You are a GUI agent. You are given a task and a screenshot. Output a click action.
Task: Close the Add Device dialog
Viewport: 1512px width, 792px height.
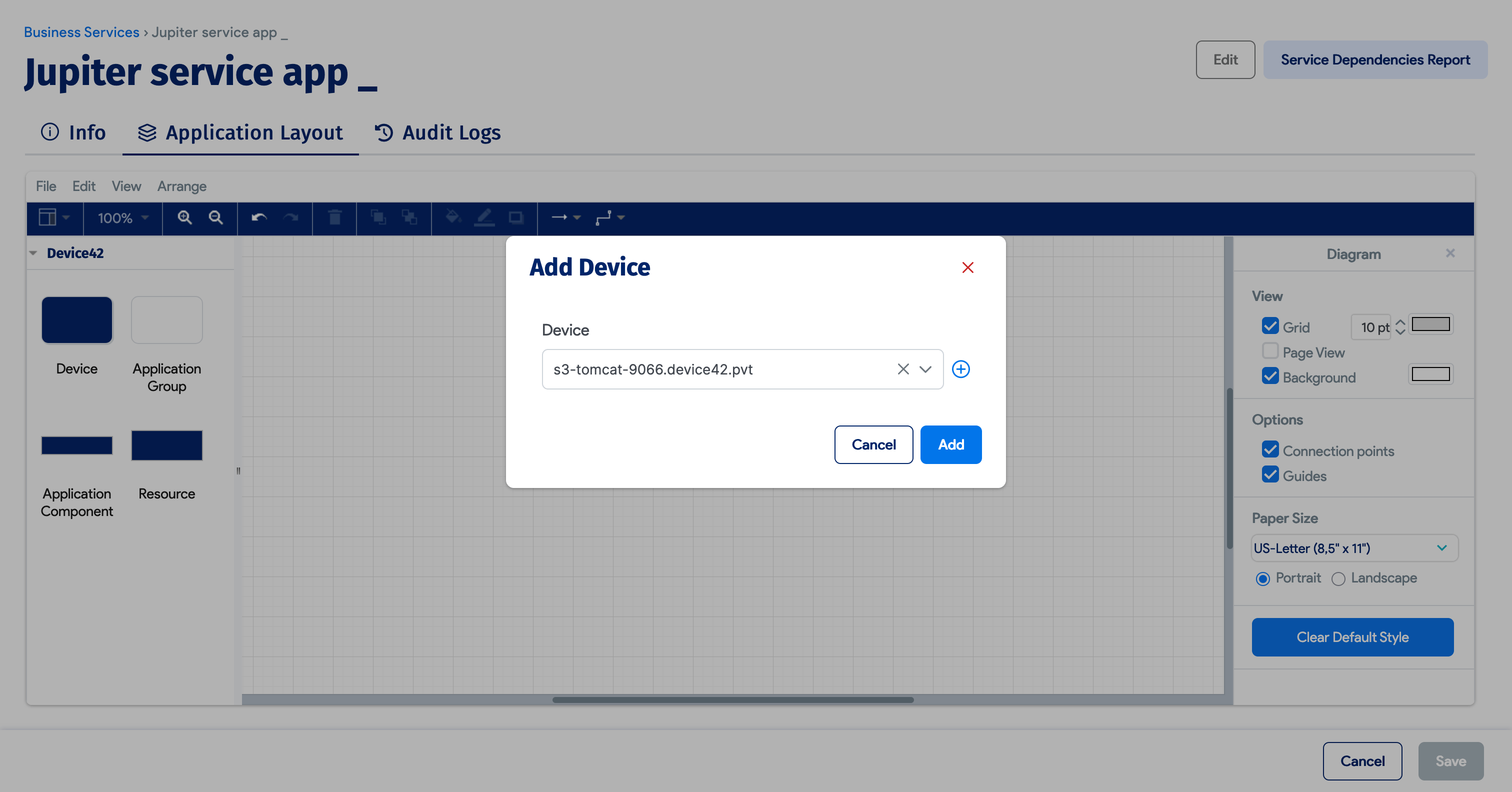[968, 267]
